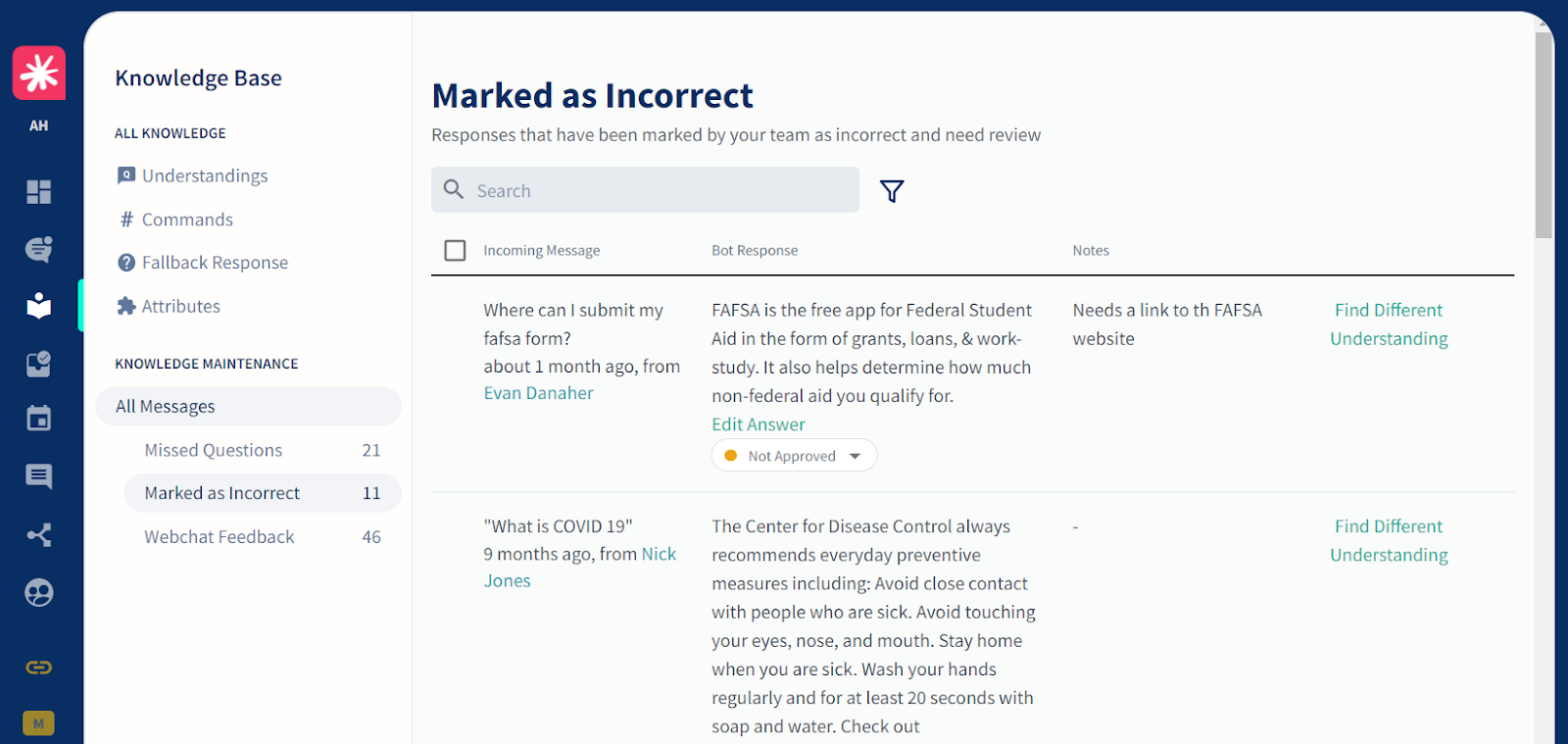
Task: Expand the Not Approved status dropdown
Action: (x=794, y=456)
